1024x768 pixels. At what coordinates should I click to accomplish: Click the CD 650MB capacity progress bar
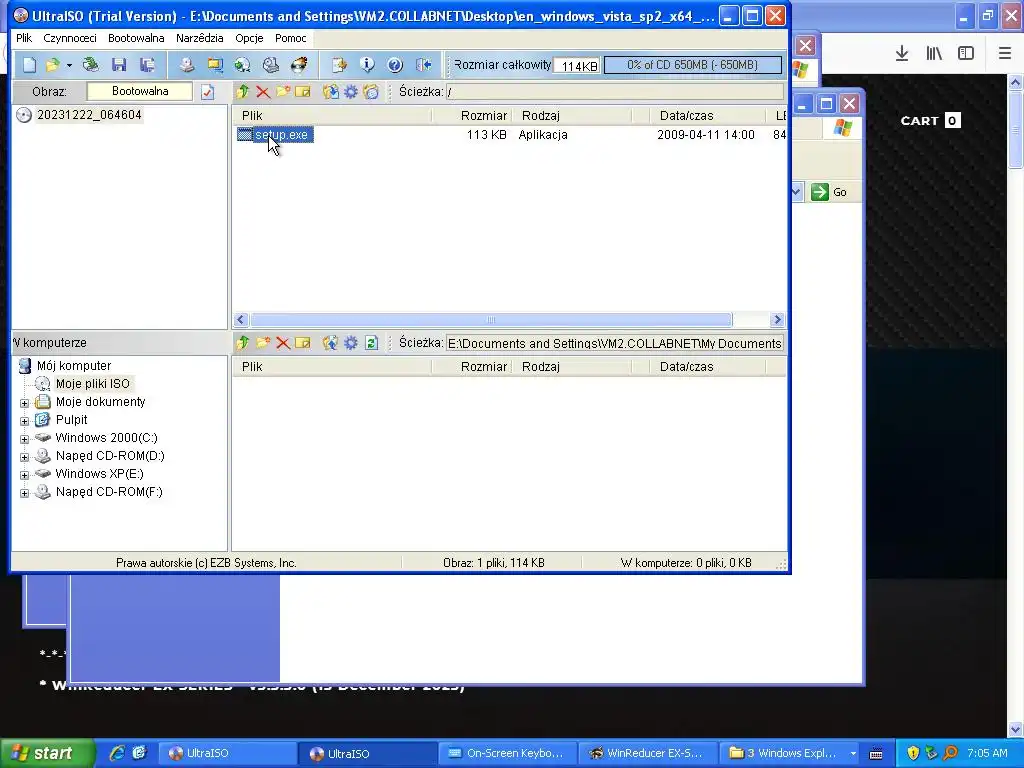693,65
